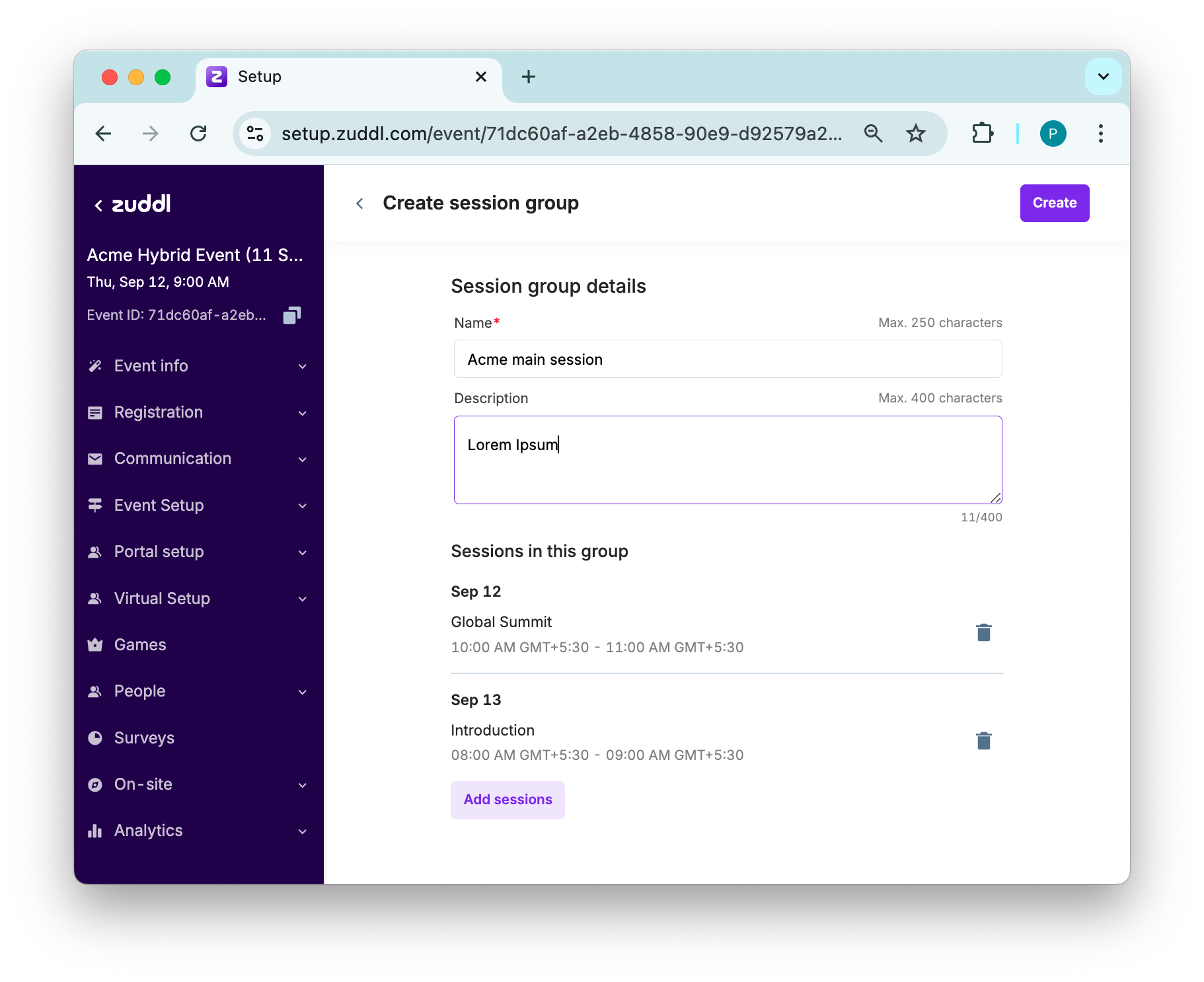Click the Add sessions button
1204x982 pixels.
tap(508, 800)
